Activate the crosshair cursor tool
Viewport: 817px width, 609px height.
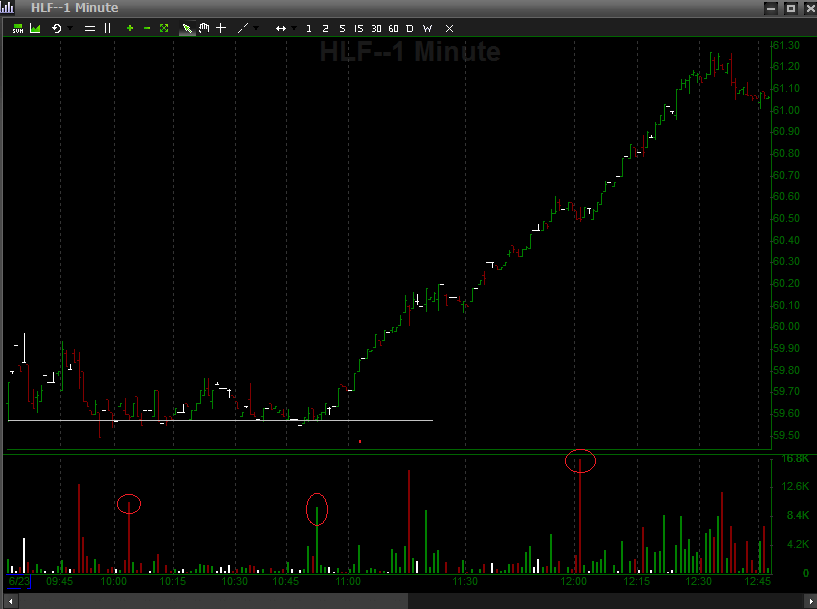(221, 28)
